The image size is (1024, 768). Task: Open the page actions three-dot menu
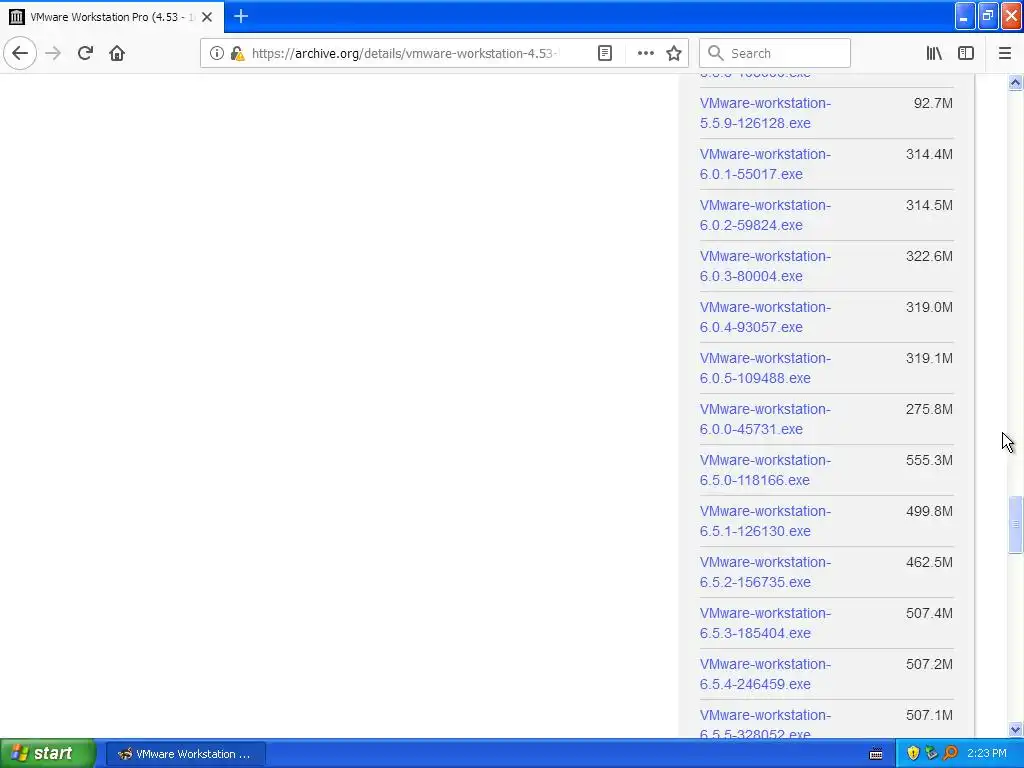pyautogui.click(x=645, y=53)
